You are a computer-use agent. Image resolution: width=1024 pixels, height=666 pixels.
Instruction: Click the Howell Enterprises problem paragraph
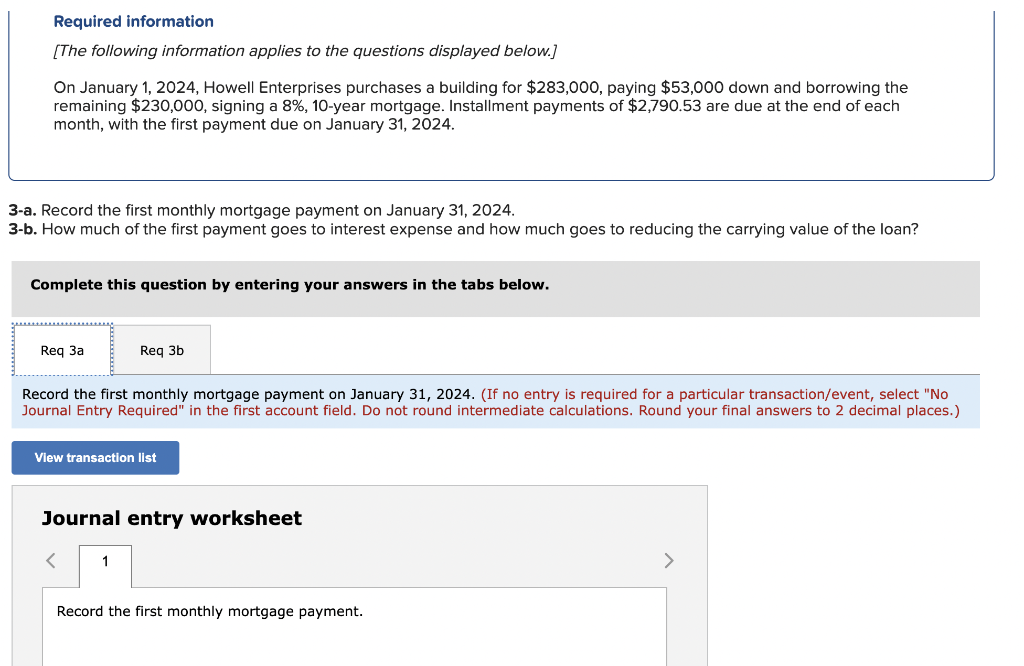click(x=481, y=106)
